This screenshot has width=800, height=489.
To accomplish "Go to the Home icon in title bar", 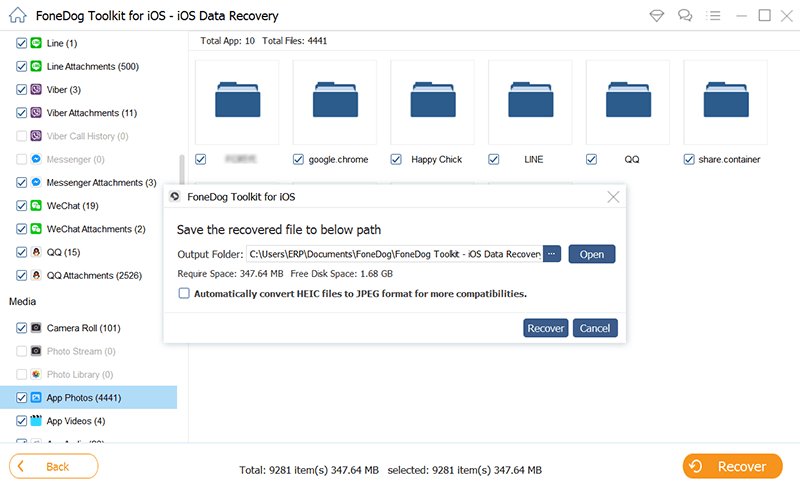I will [x=17, y=15].
